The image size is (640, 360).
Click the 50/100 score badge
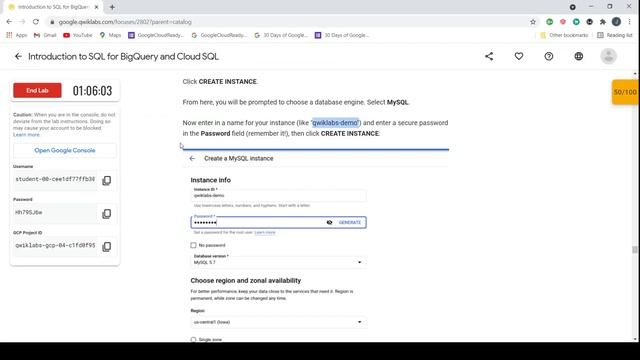(625, 92)
